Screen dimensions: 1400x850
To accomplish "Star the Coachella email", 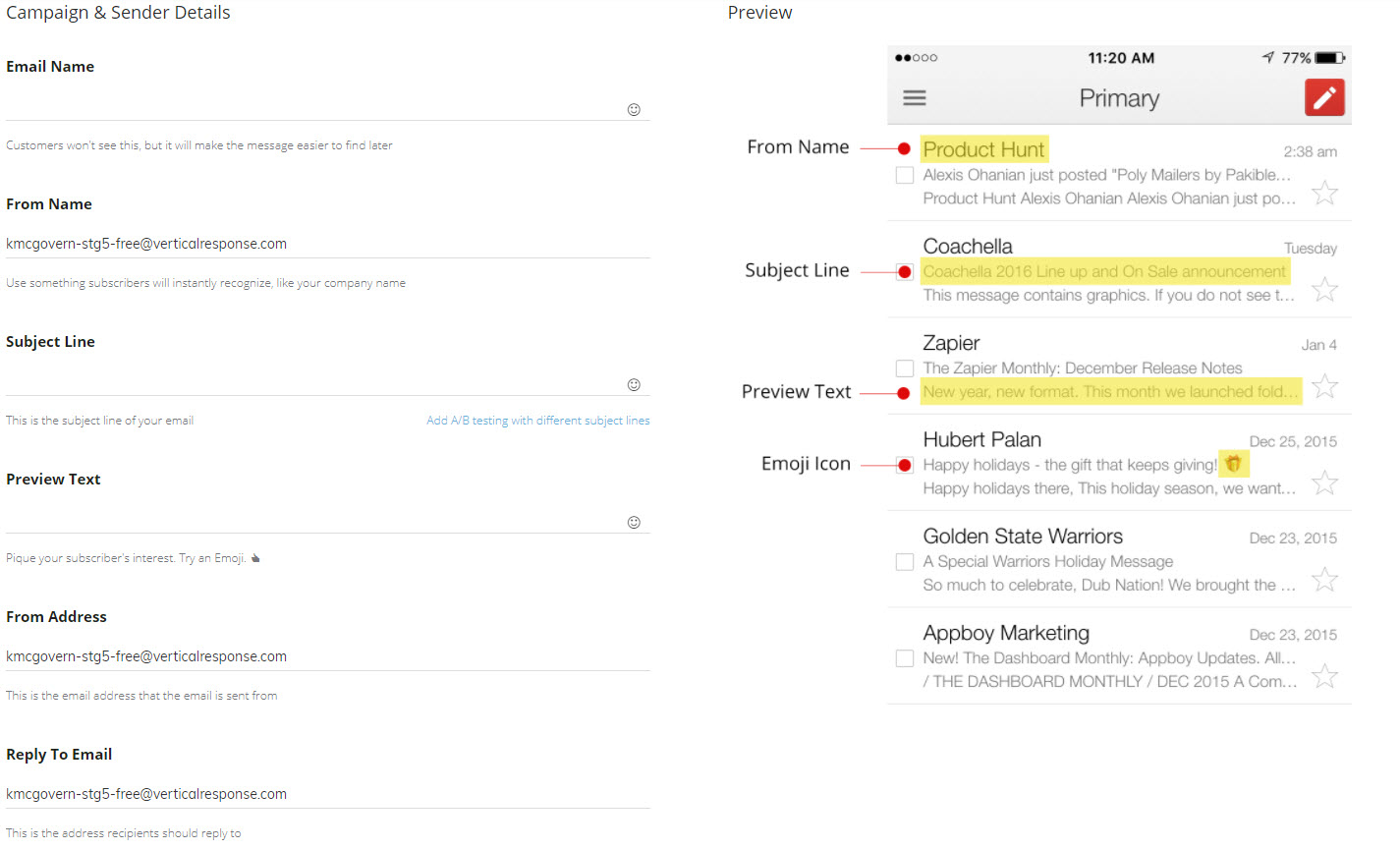I will 1324,289.
